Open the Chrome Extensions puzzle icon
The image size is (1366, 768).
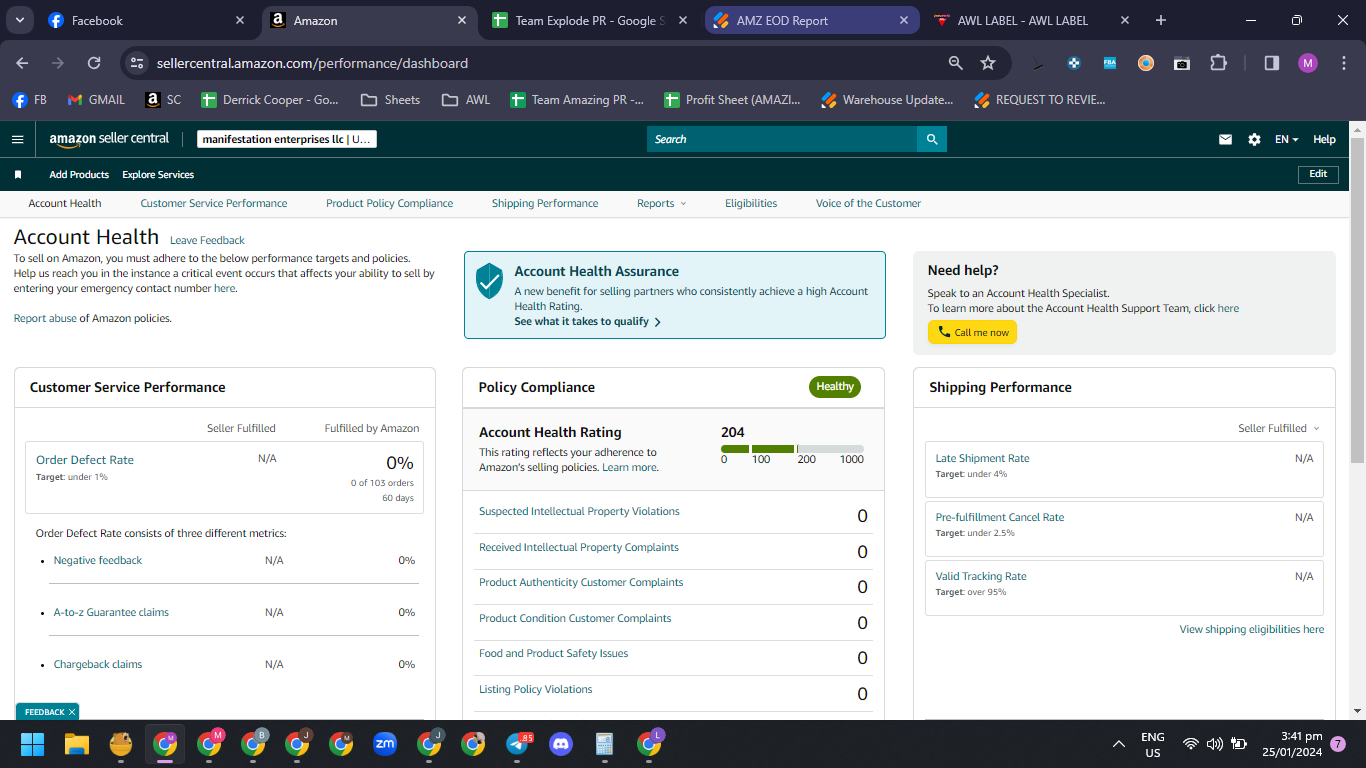pos(1218,63)
